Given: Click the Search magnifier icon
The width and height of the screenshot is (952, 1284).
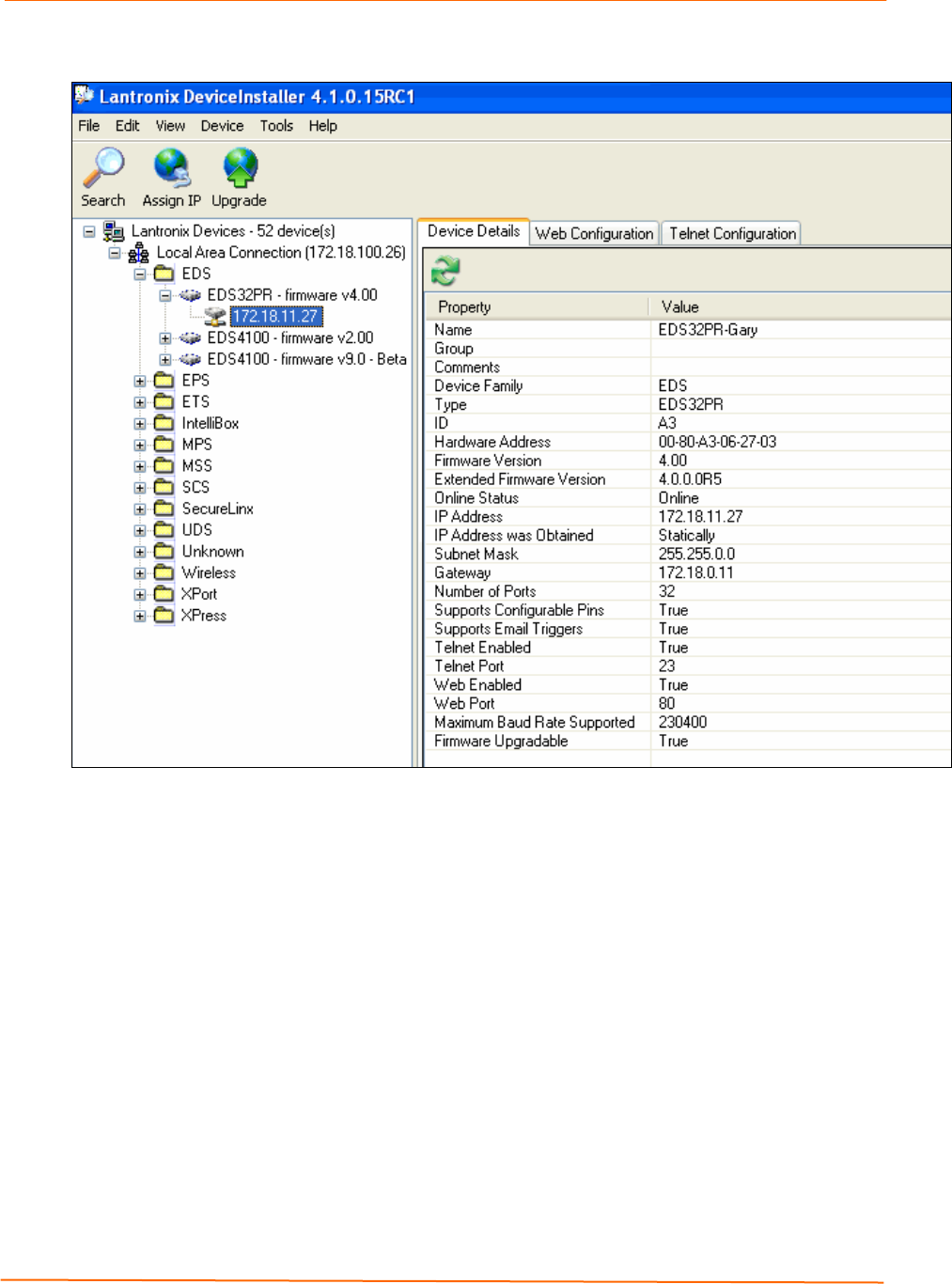Looking at the screenshot, I should 103,168.
